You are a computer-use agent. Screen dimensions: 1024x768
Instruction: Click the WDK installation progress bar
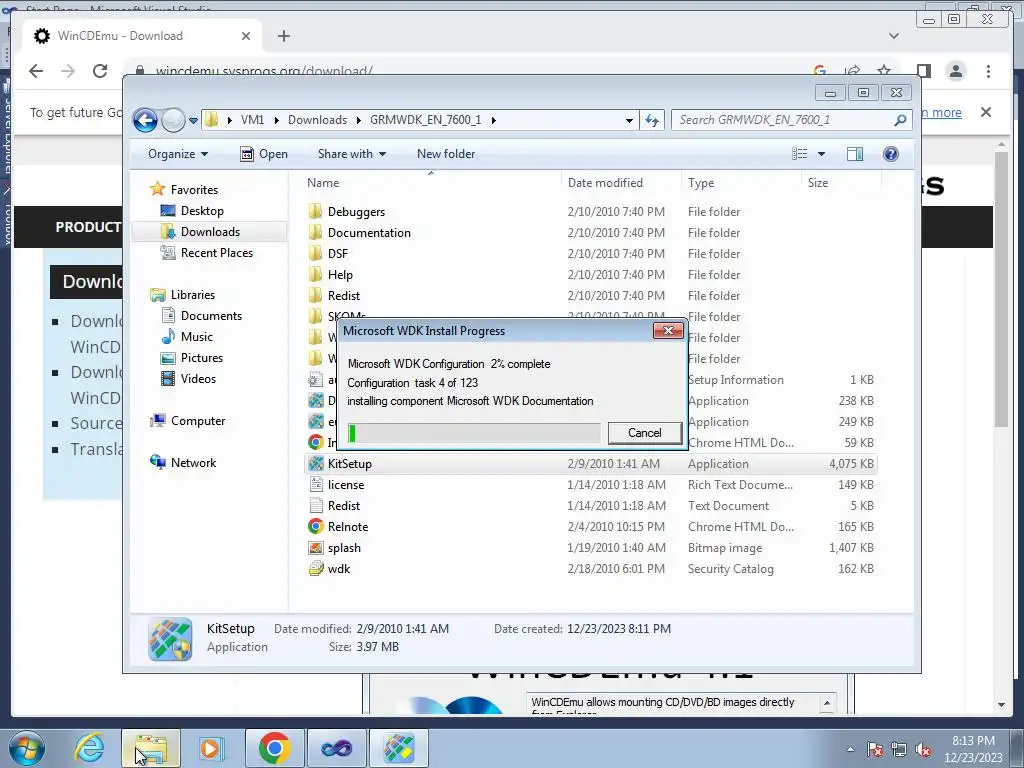pos(473,433)
